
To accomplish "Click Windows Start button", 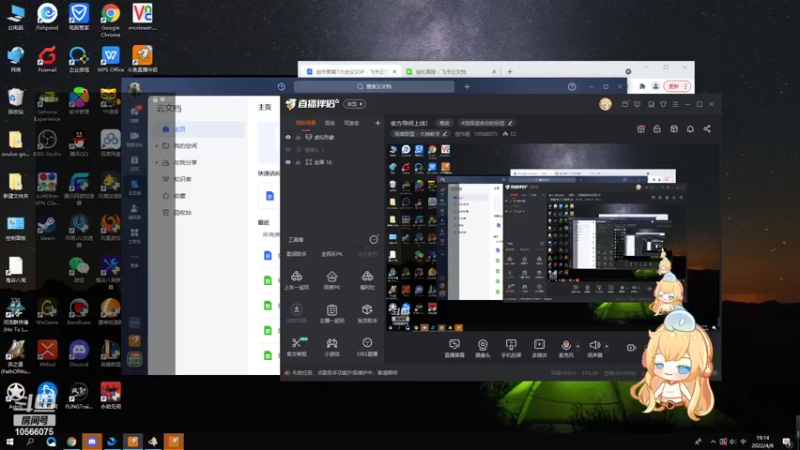I will (x=10, y=441).
